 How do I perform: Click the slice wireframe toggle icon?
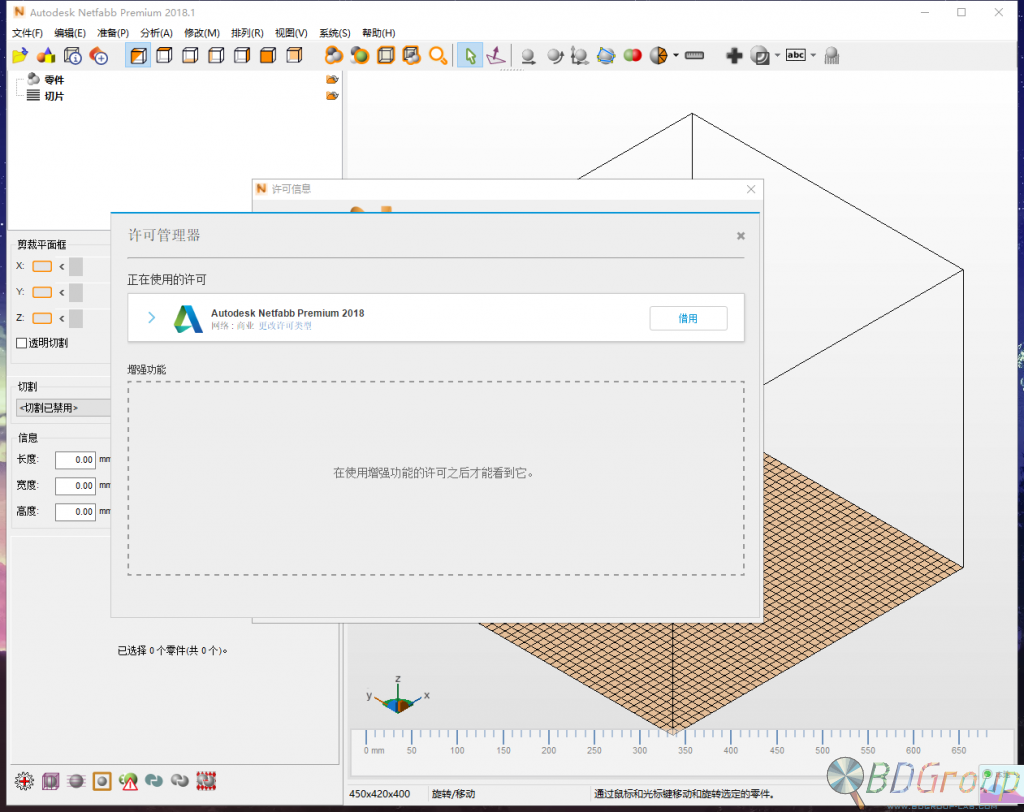point(50,781)
